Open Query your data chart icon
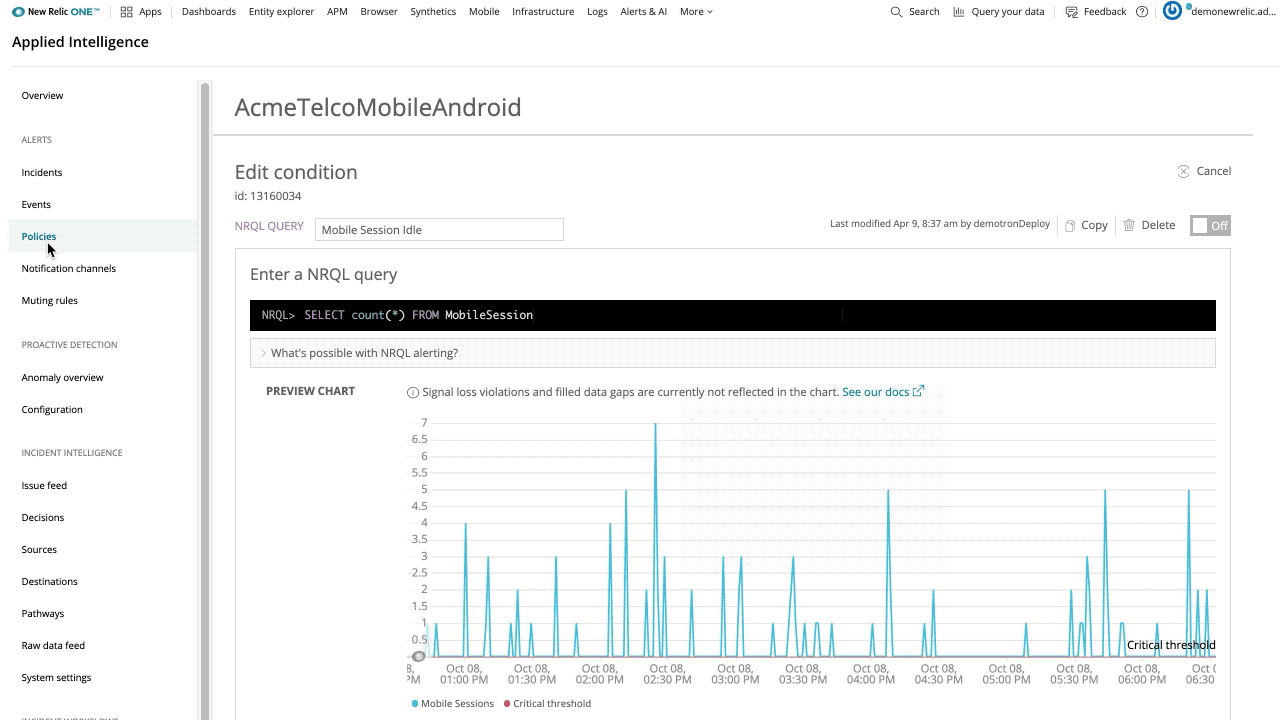Screen dimensions: 1280x720 [x=960, y=12]
